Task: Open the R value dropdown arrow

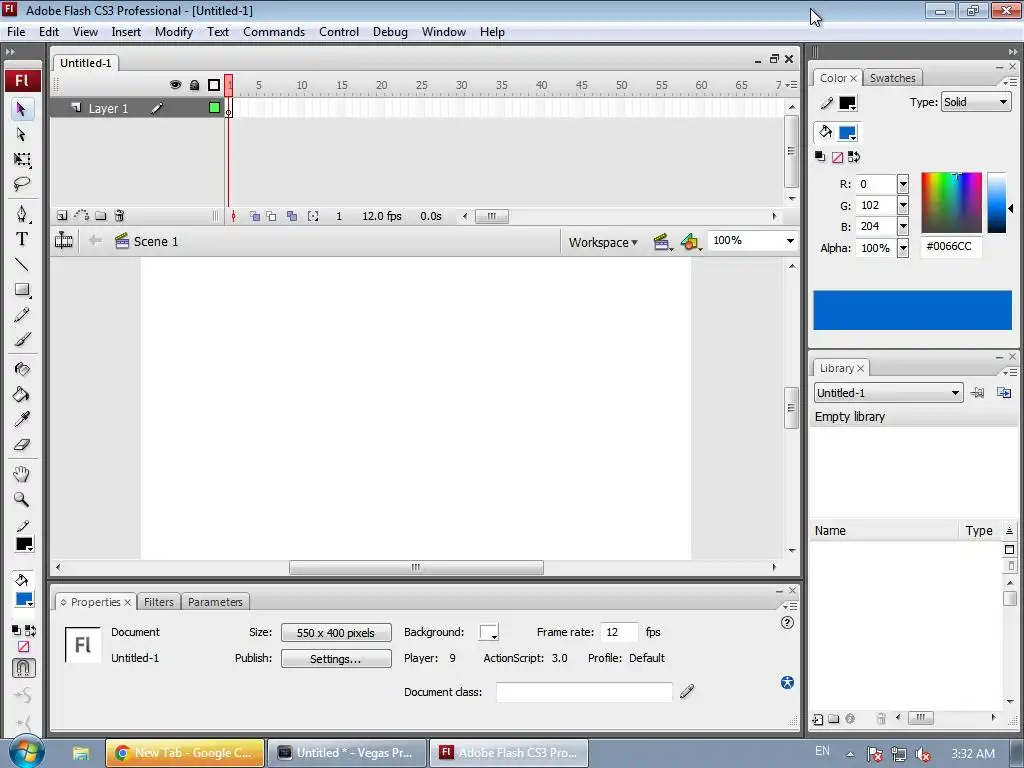Action: coord(903,184)
